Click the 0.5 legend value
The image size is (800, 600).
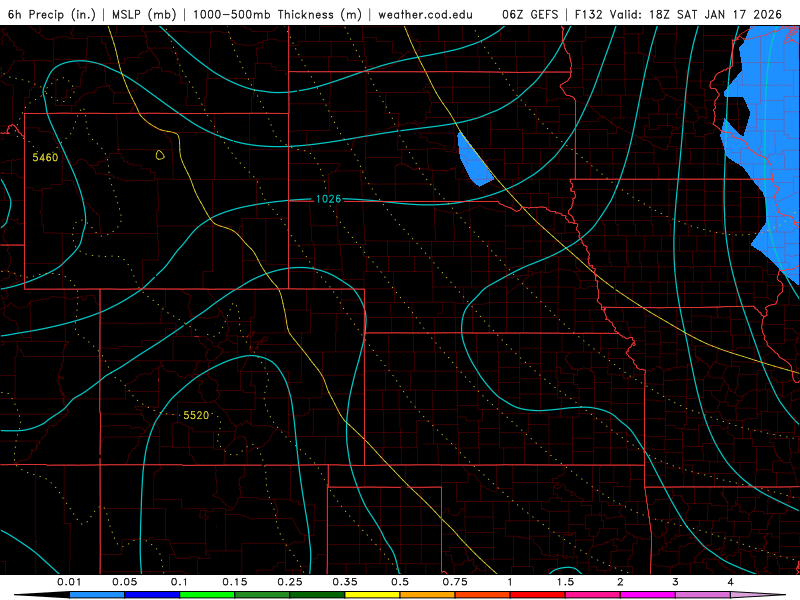click(400, 582)
